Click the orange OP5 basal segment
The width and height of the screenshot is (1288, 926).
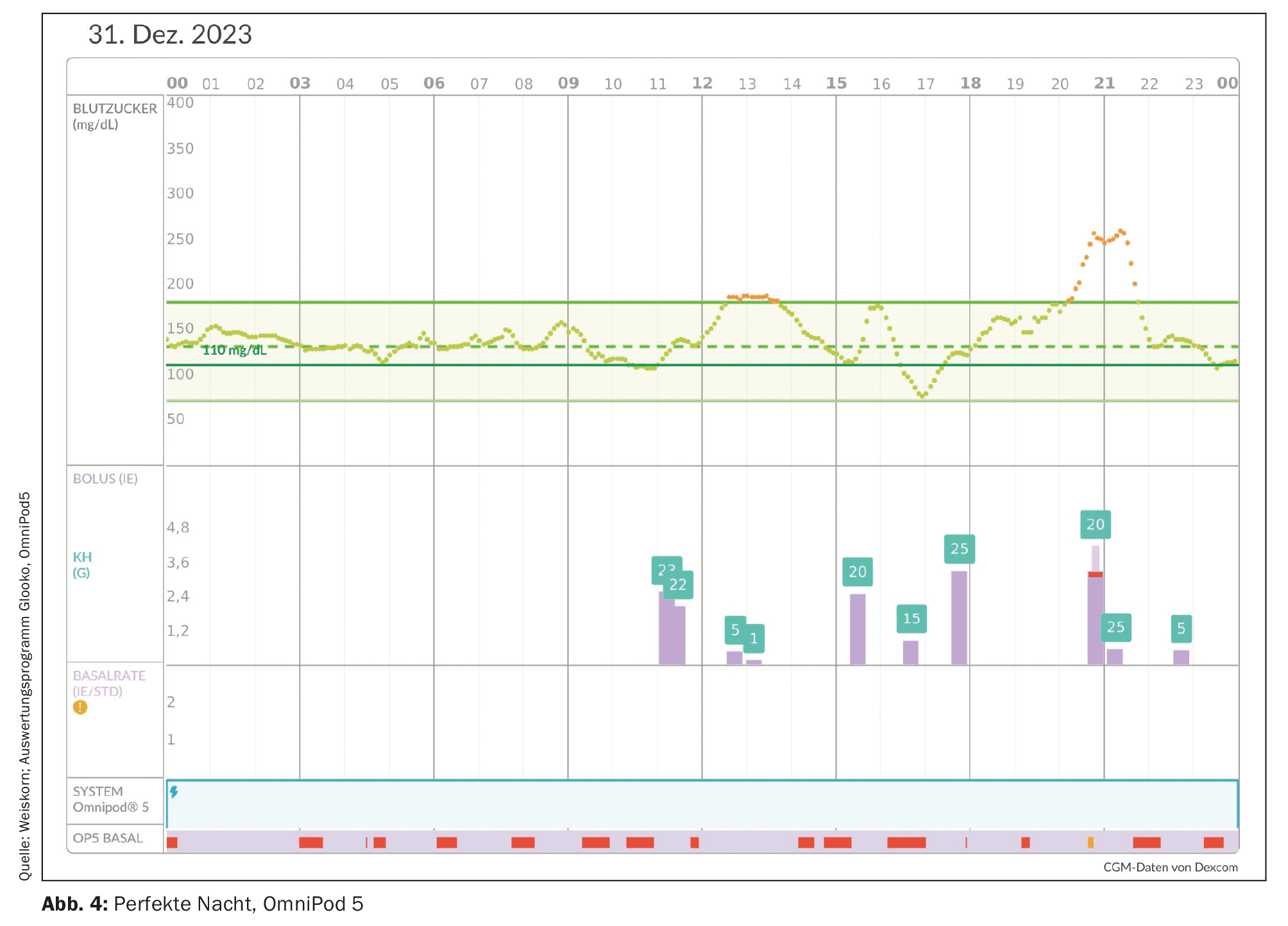click(x=1090, y=842)
